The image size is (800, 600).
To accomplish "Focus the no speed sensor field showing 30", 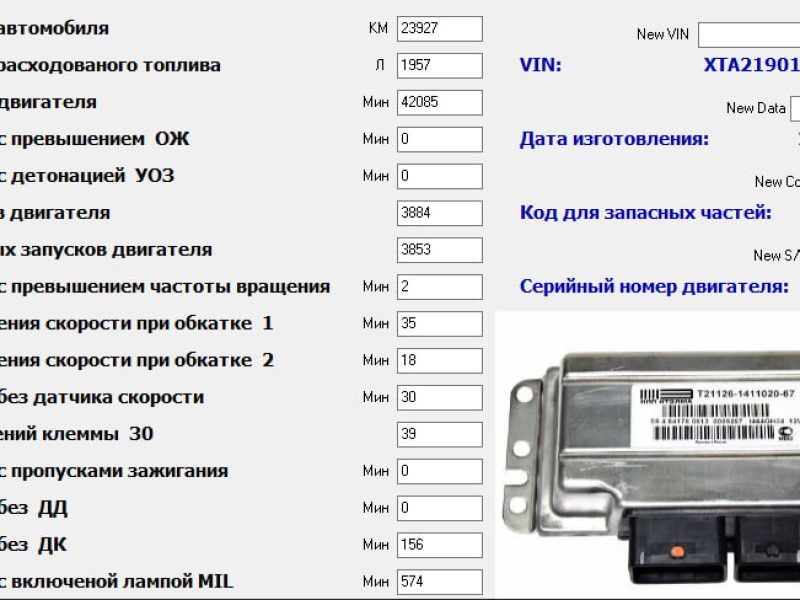I will [x=439, y=397].
